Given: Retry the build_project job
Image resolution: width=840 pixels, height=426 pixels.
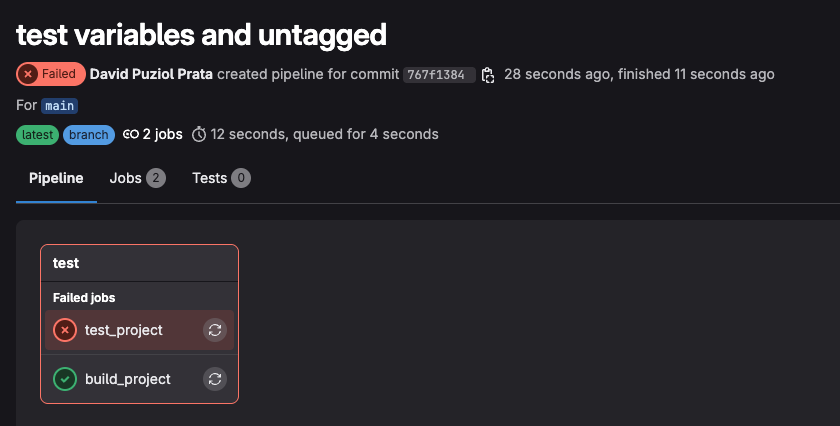Looking at the screenshot, I should 215,379.
